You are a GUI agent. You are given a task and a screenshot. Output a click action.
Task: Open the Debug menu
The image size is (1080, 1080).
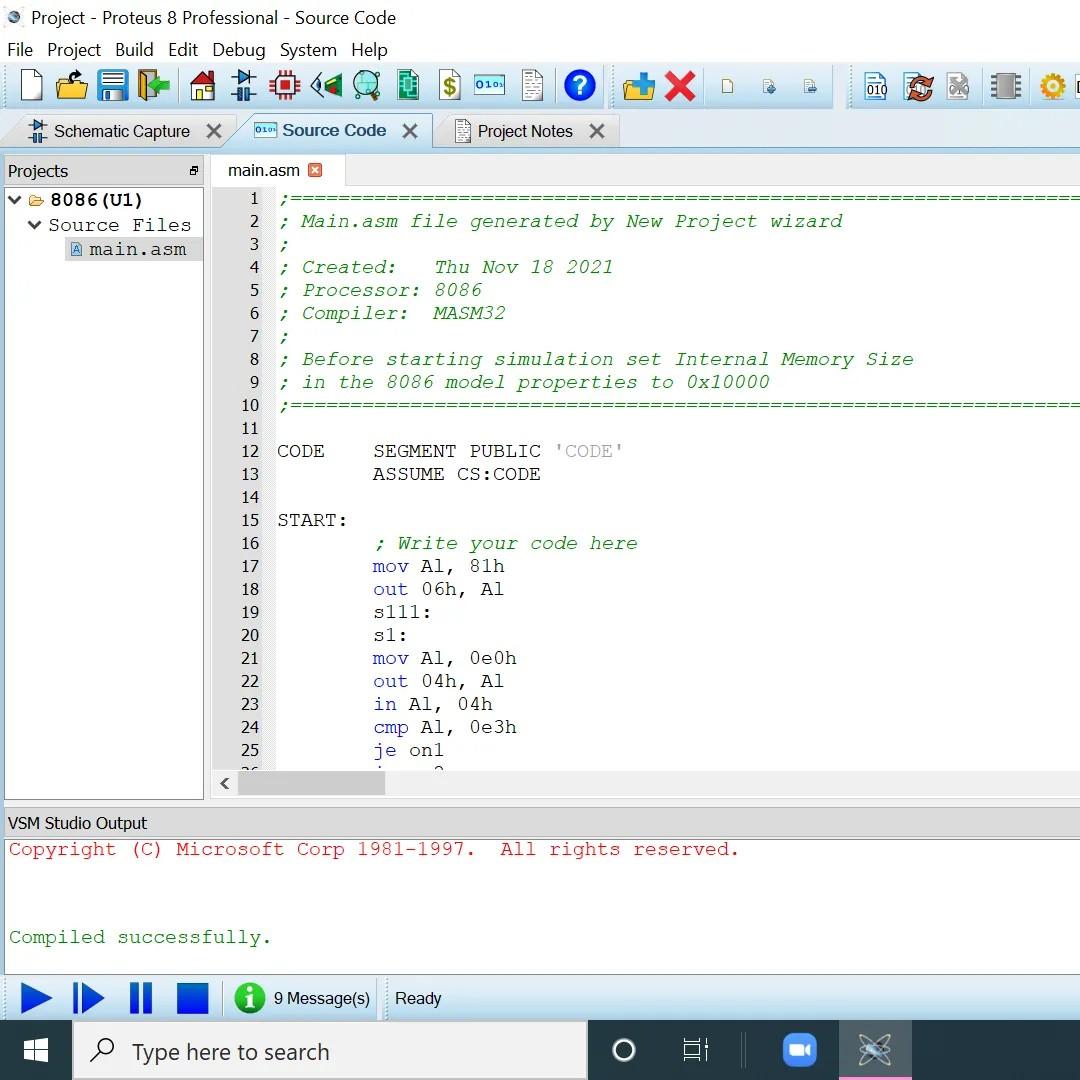point(238,50)
